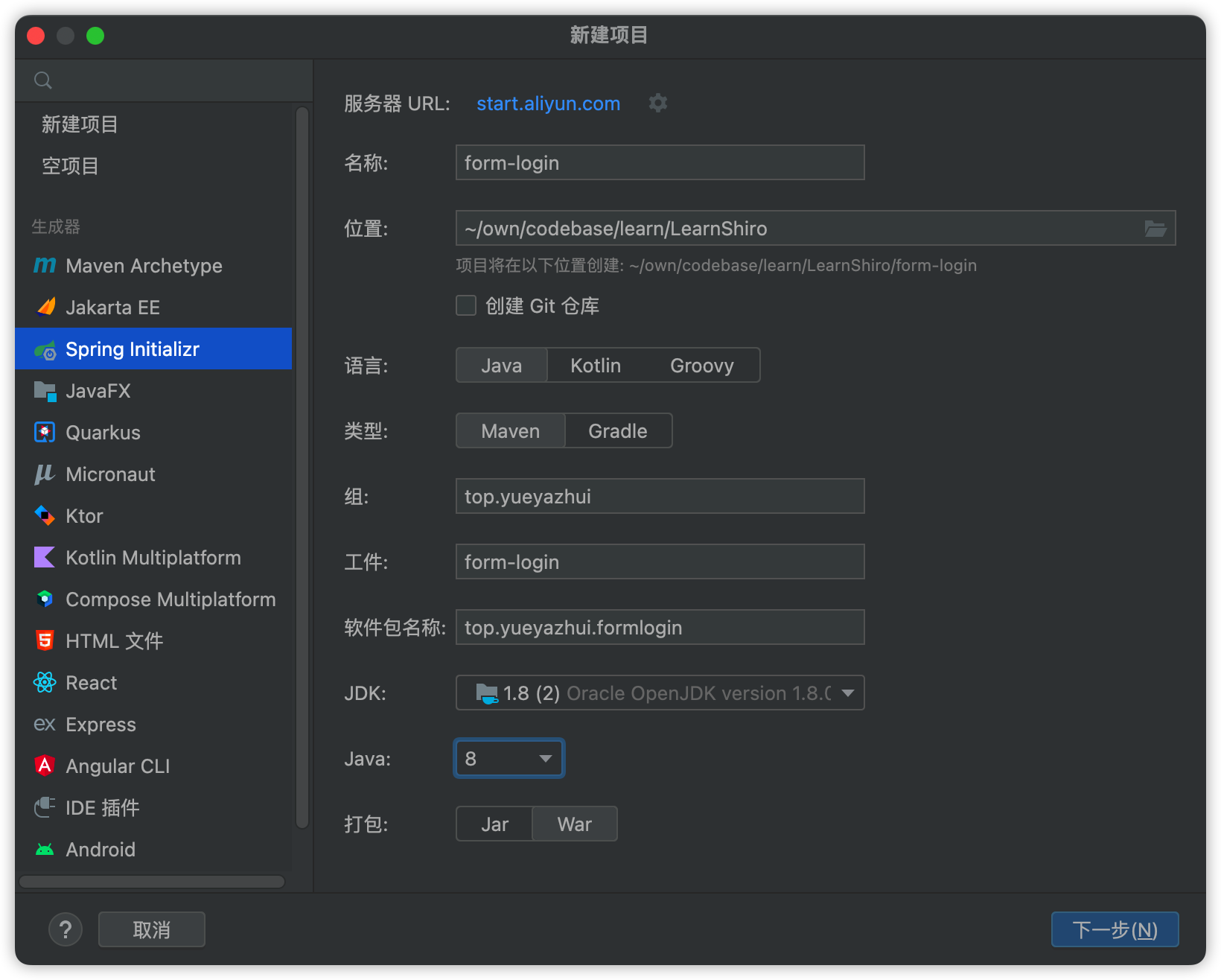Select Groovy as the language
Image resolution: width=1221 pixels, height=980 pixels.
702,365
